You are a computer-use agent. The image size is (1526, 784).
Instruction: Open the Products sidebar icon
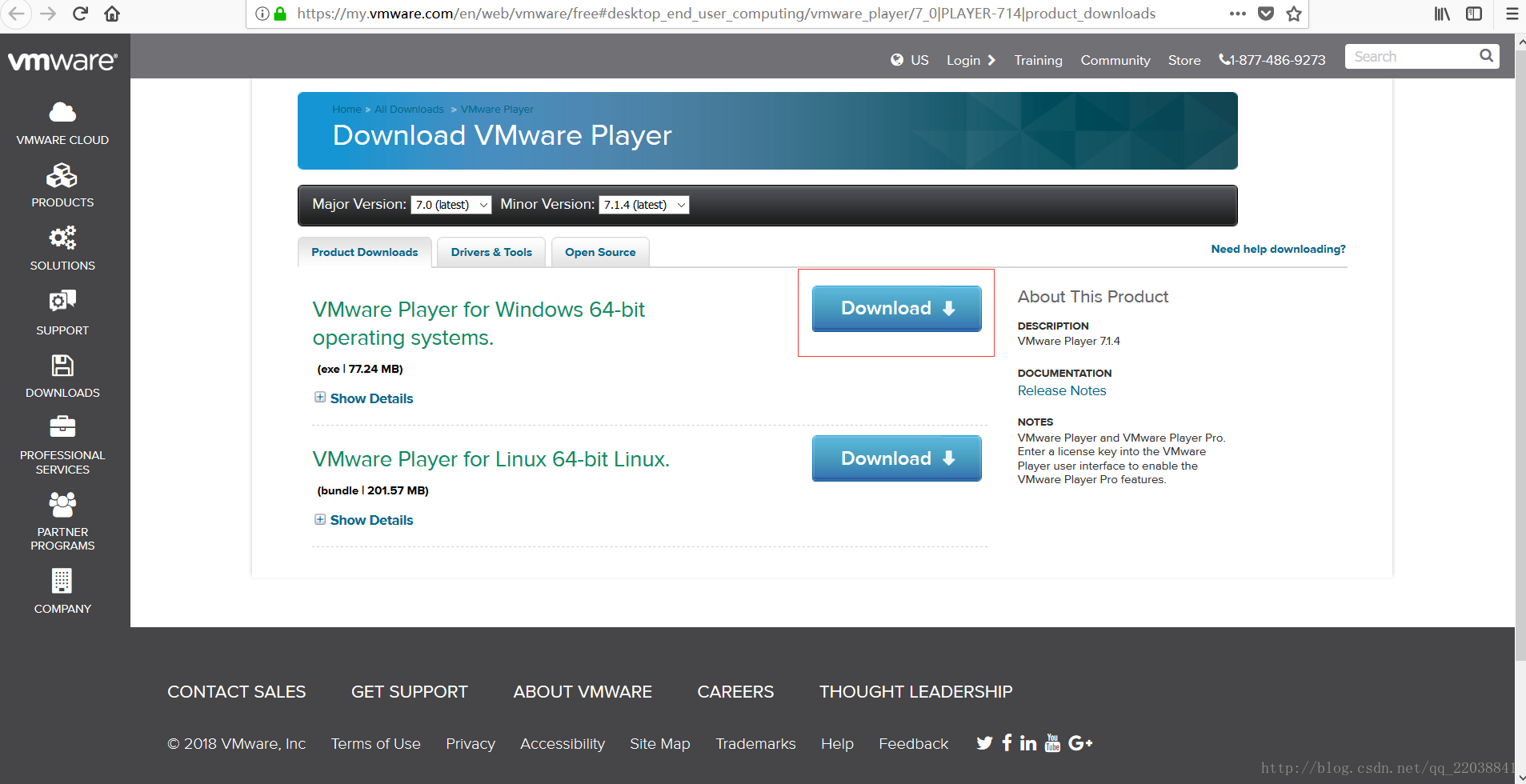coord(62,175)
